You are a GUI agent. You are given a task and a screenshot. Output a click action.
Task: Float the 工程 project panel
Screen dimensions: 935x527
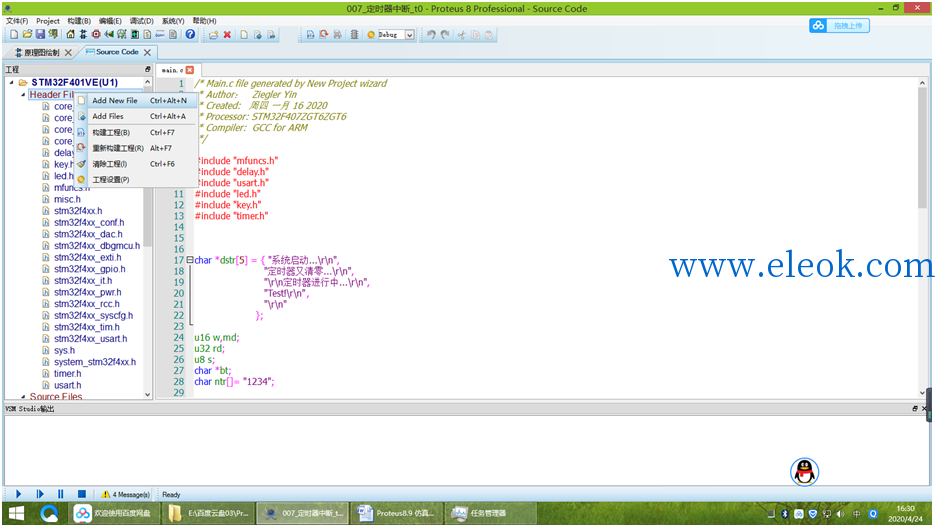coord(147,70)
